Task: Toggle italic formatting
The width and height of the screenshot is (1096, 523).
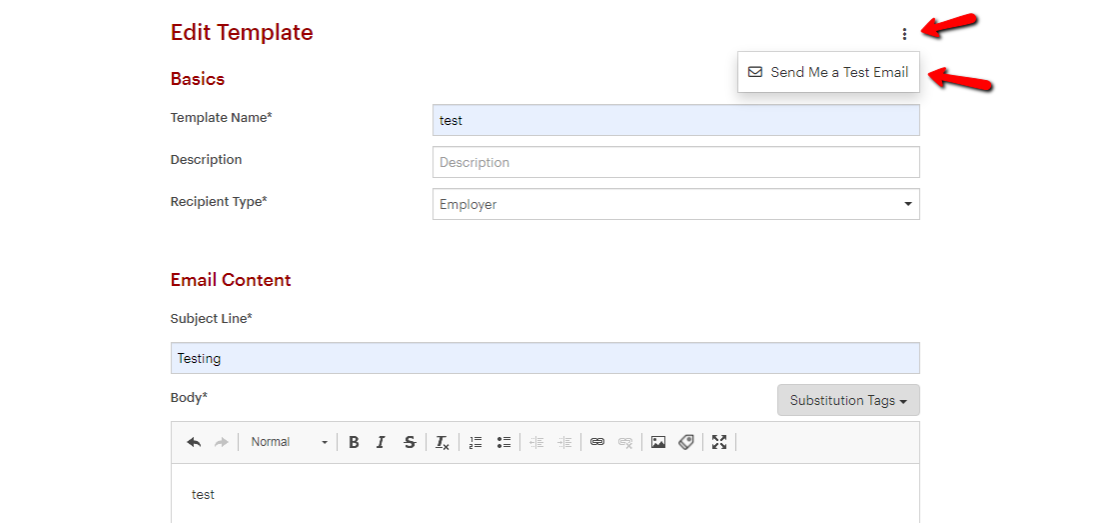Action: tap(381, 442)
